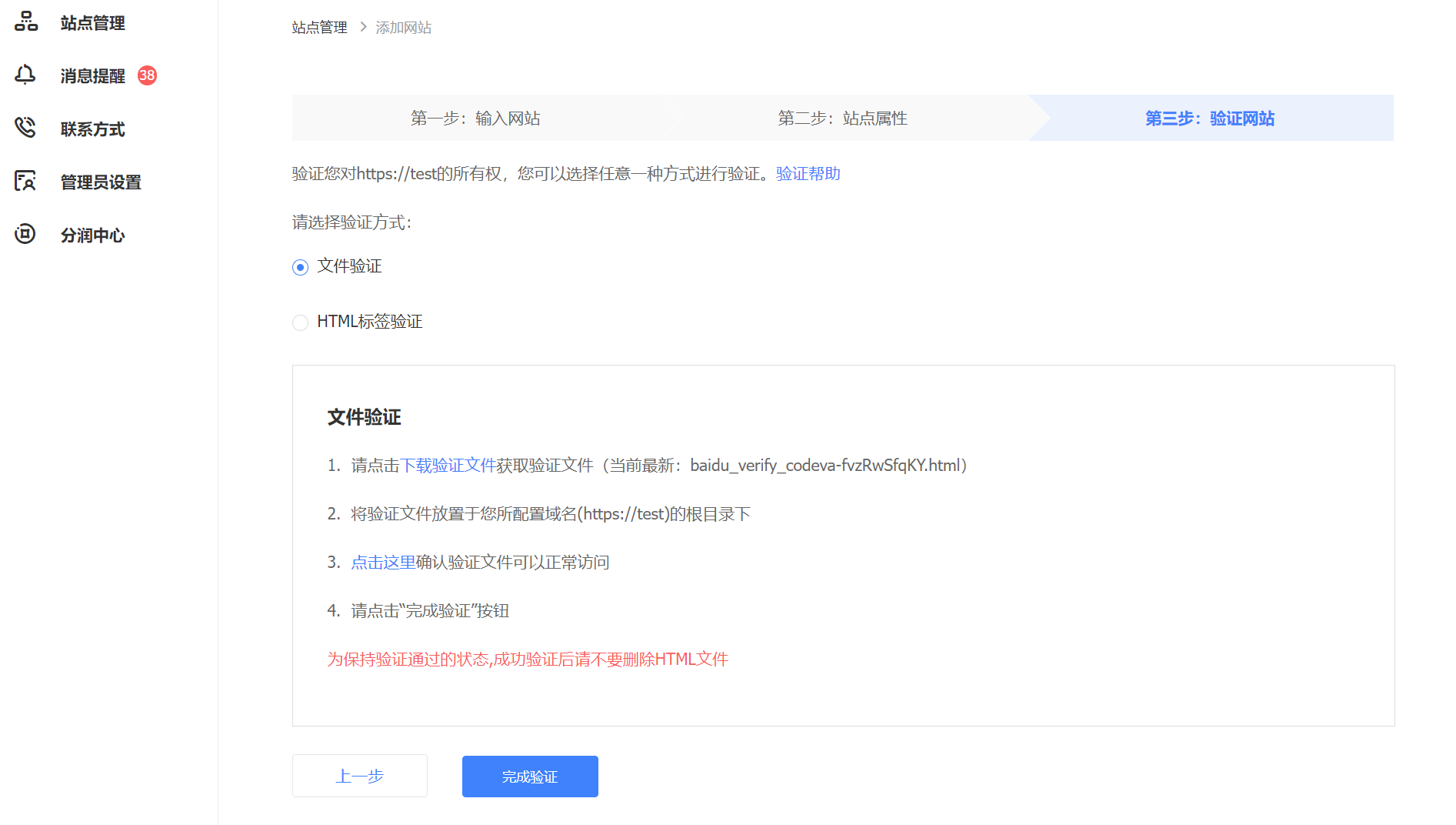Go to 第二步：站点属性 step

[x=842, y=119]
